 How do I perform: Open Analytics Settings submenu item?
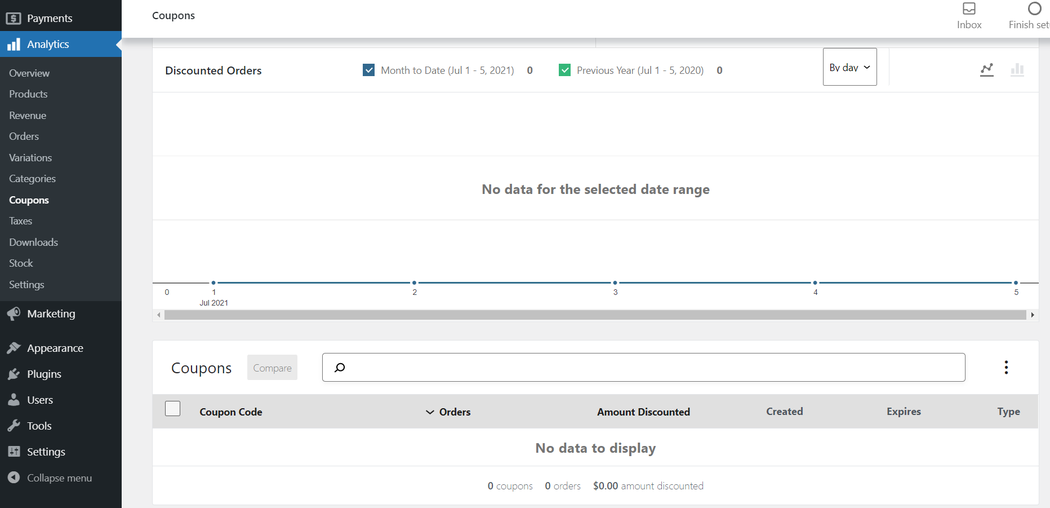(x=27, y=284)
